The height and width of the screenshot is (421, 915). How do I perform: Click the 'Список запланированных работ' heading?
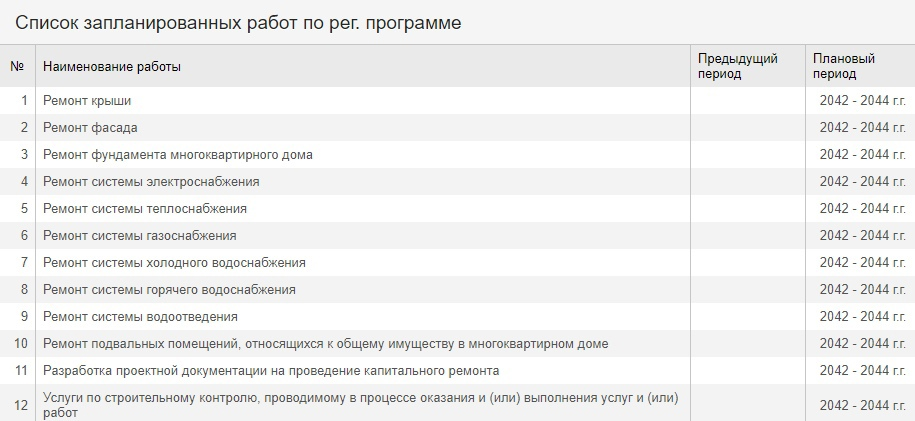[238, 22]
